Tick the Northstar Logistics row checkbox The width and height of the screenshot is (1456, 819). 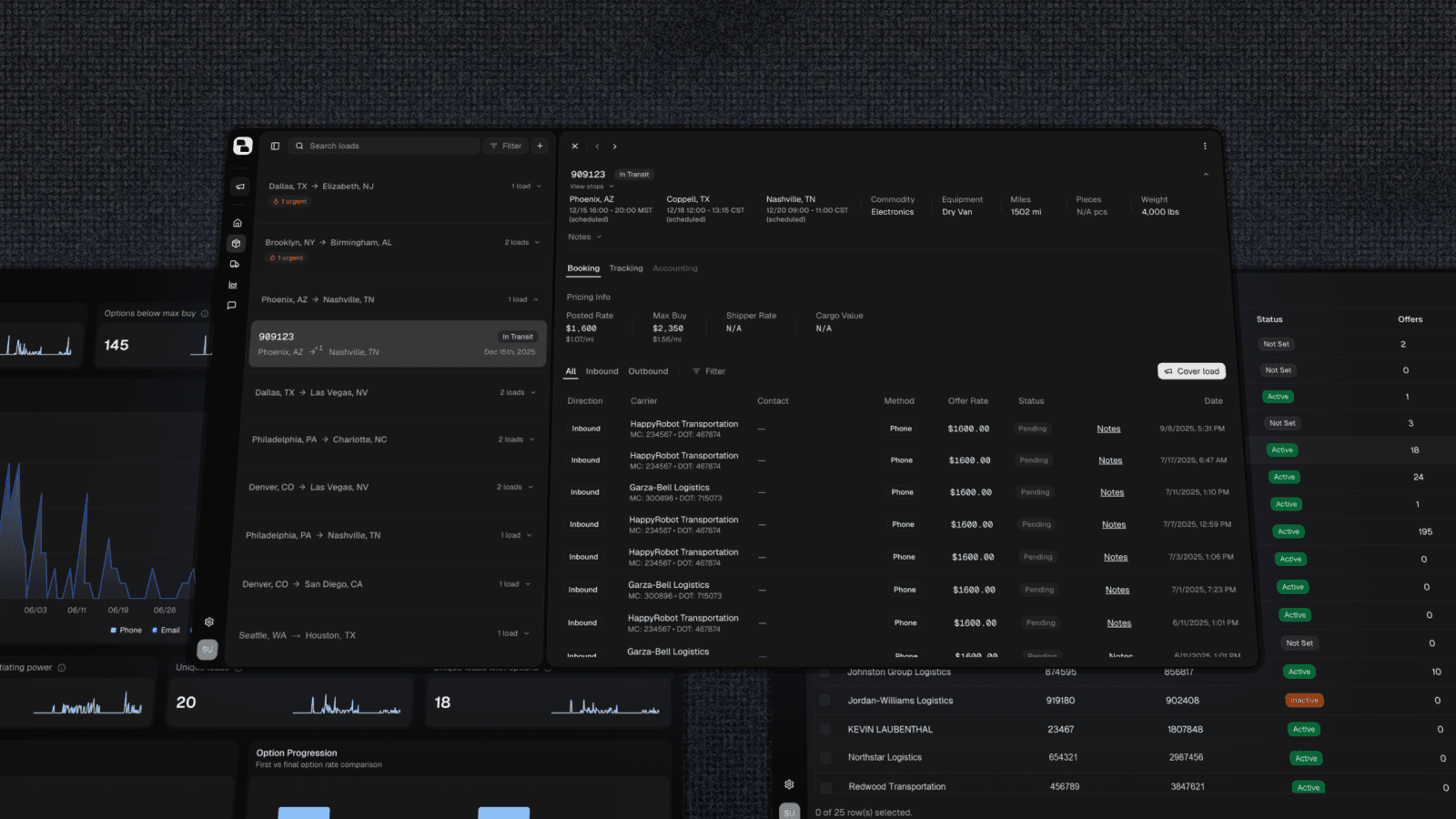click(x=825, y=758)
